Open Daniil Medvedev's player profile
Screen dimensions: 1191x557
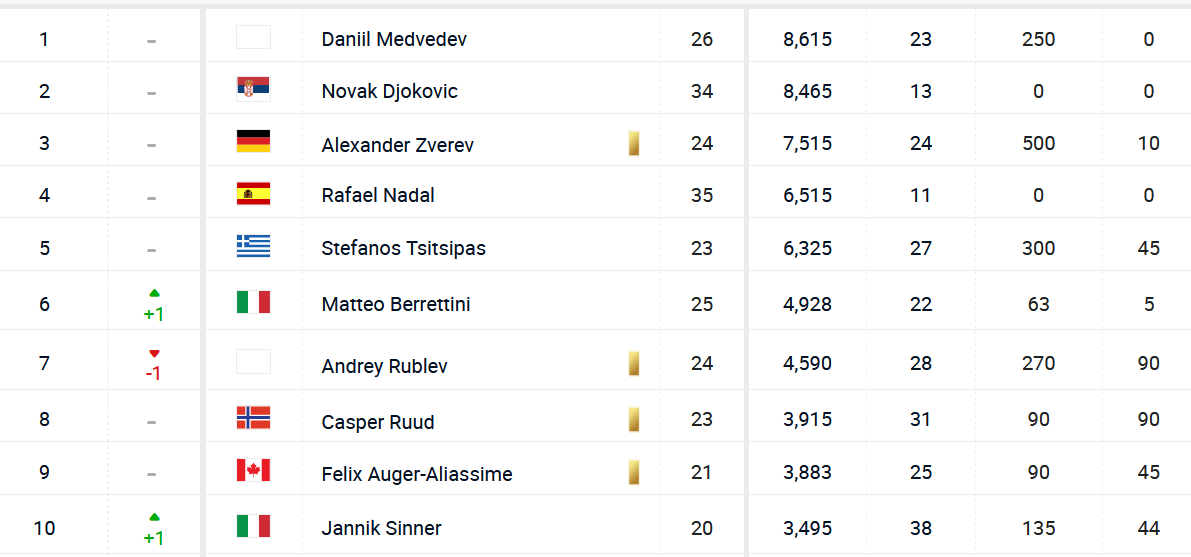(x=394, y=40)
